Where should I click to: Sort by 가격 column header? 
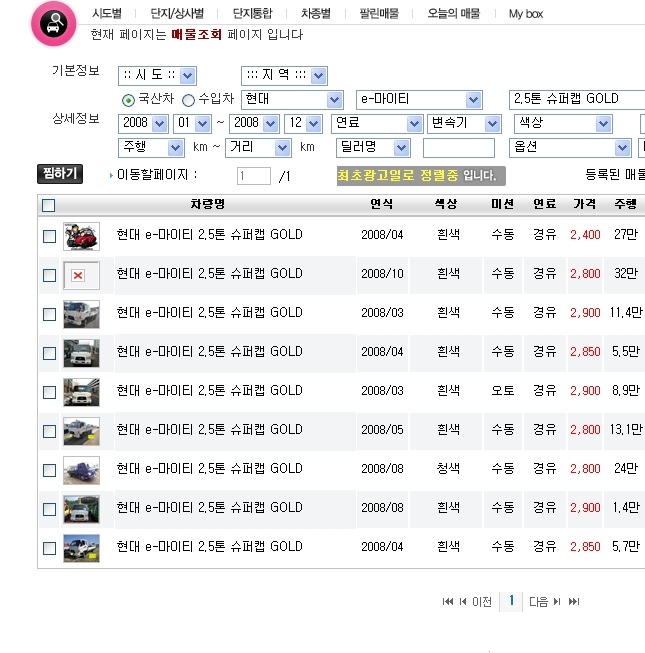[x=585, y=204]
